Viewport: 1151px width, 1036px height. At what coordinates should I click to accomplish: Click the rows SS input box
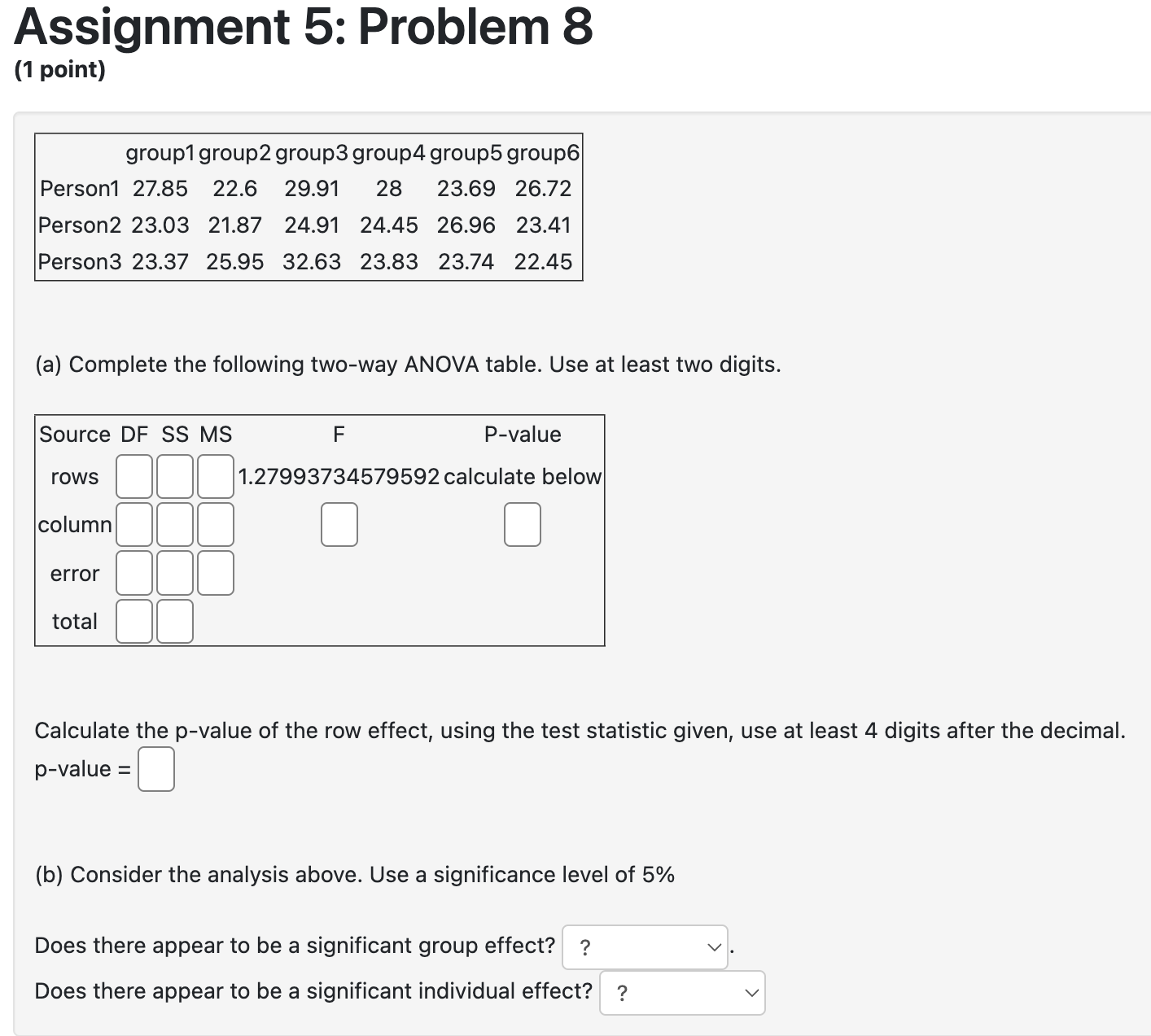(x=173, y=476)
